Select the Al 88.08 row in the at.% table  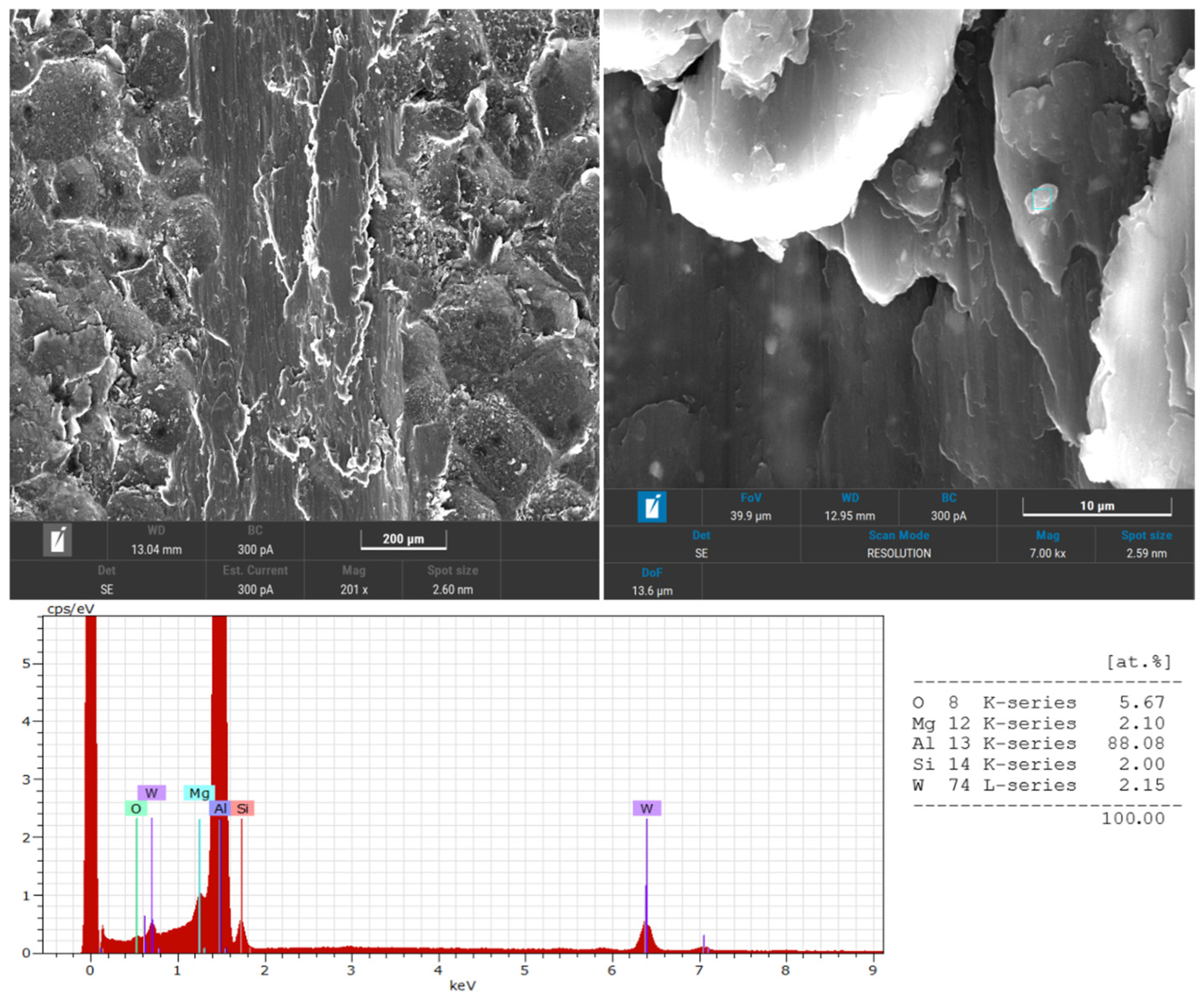click(x=1038, y=744)
